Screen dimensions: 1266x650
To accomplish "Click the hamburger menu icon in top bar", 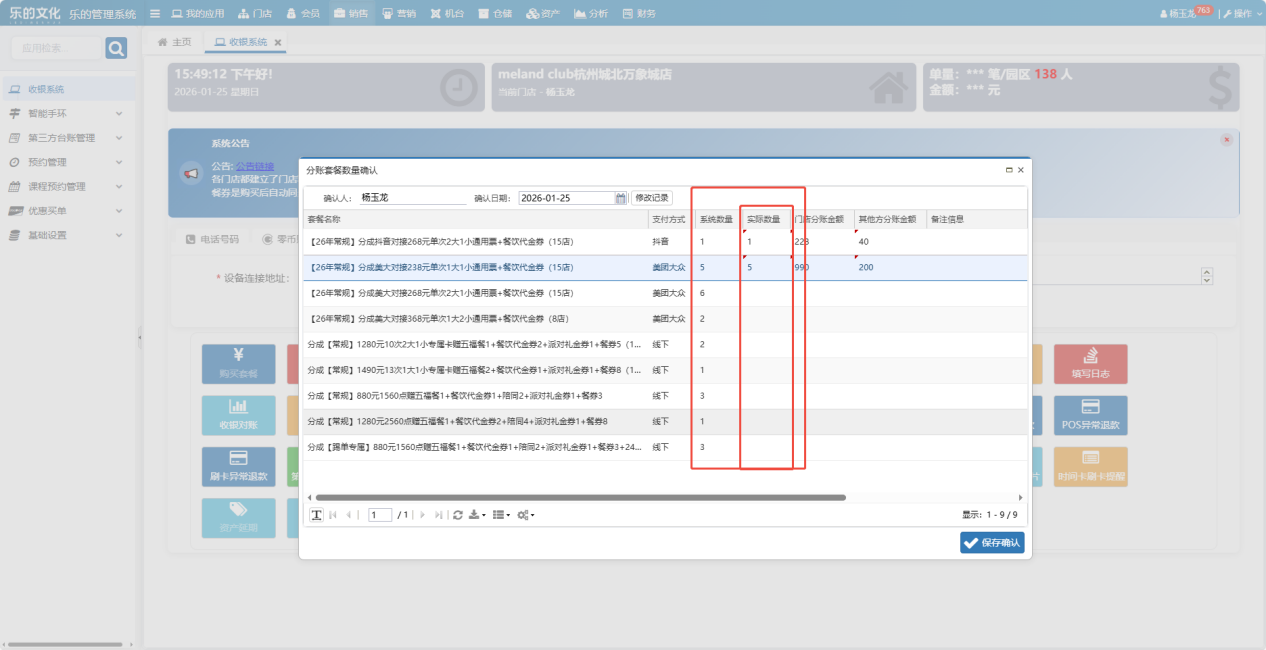I will (x=154, y=14).
